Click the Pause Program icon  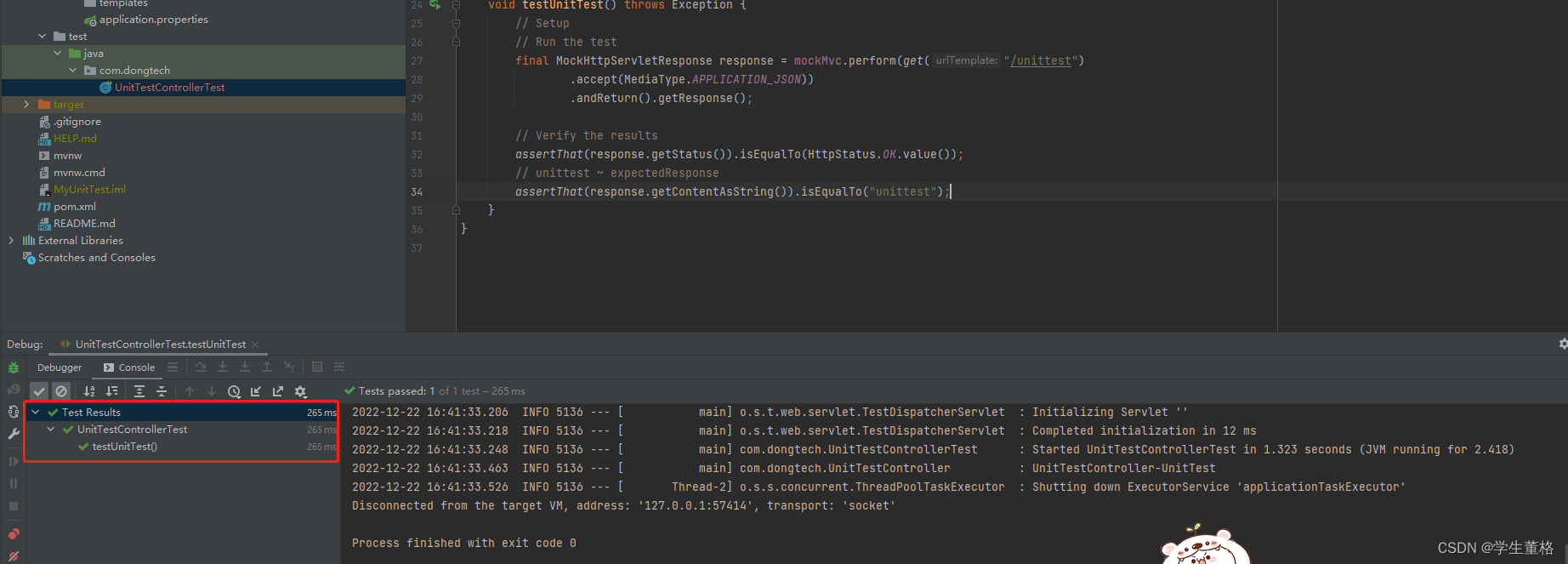click(x=14, y=483)
